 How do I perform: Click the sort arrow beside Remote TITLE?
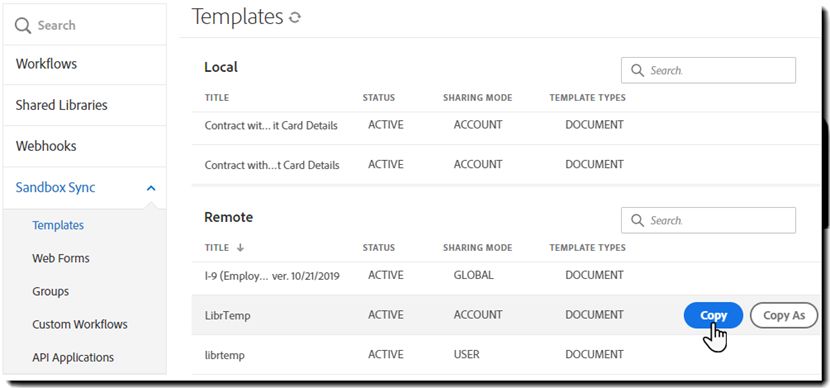tap(240, 247)
